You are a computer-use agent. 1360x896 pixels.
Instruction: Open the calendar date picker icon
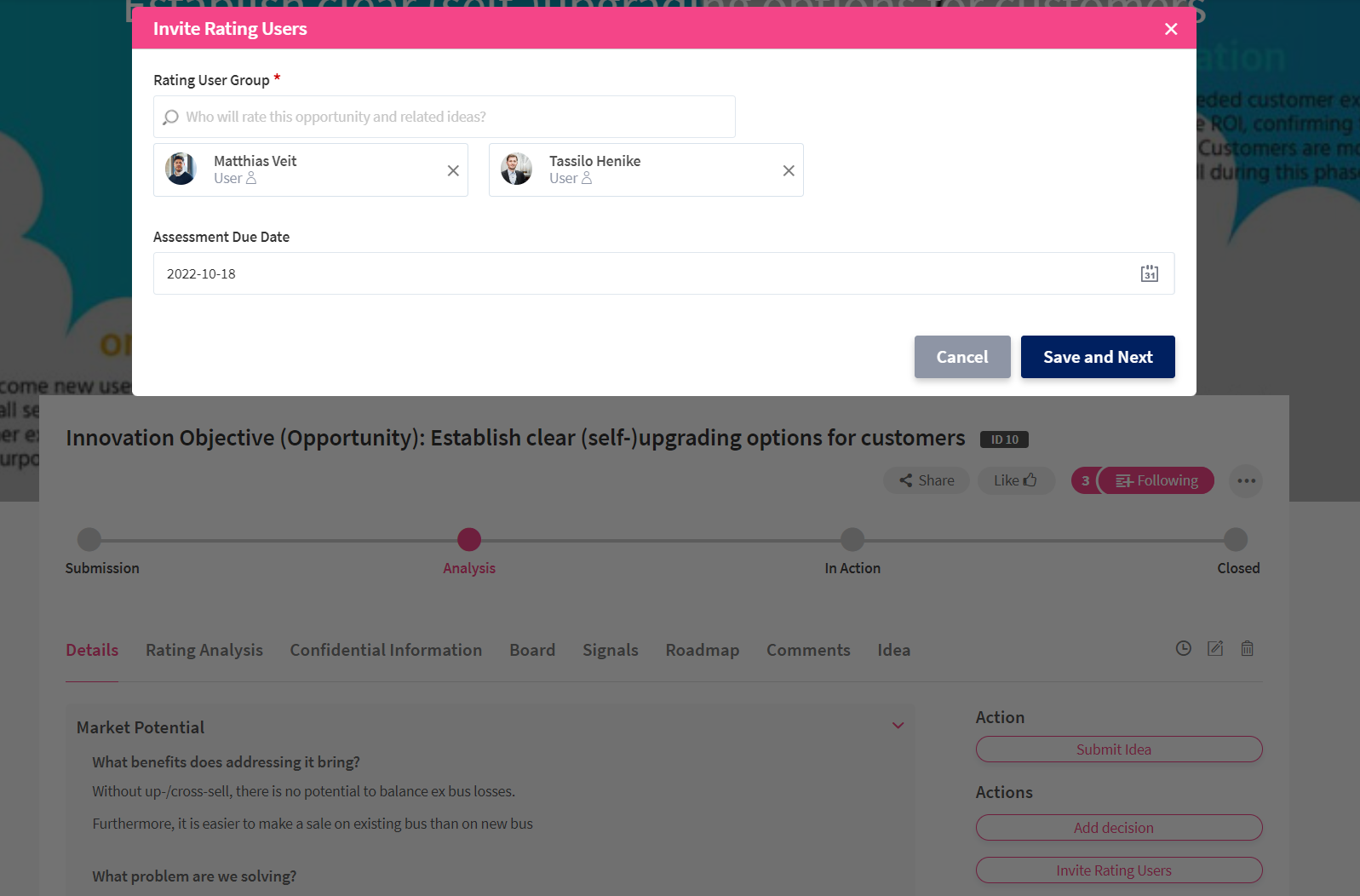(x=1149, y=273)
